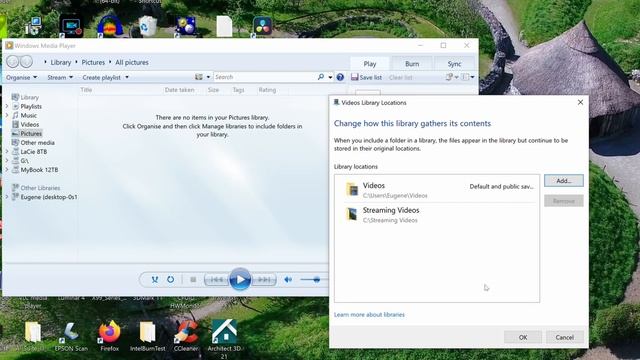This screenshot has width=640, height=360.
Task: Switch to the Sync tab
Action: [454, 64]
